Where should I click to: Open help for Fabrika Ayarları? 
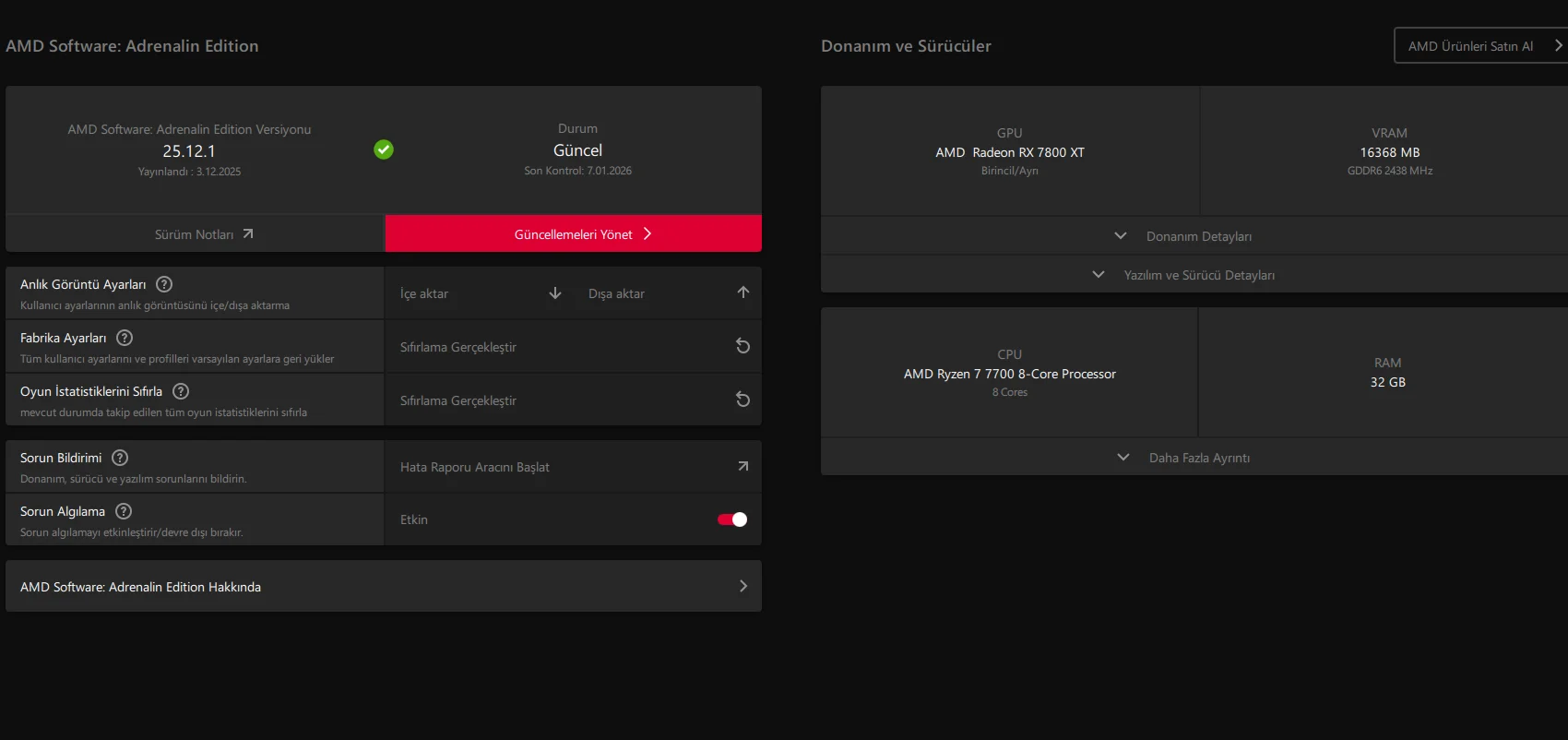(125, 338)
